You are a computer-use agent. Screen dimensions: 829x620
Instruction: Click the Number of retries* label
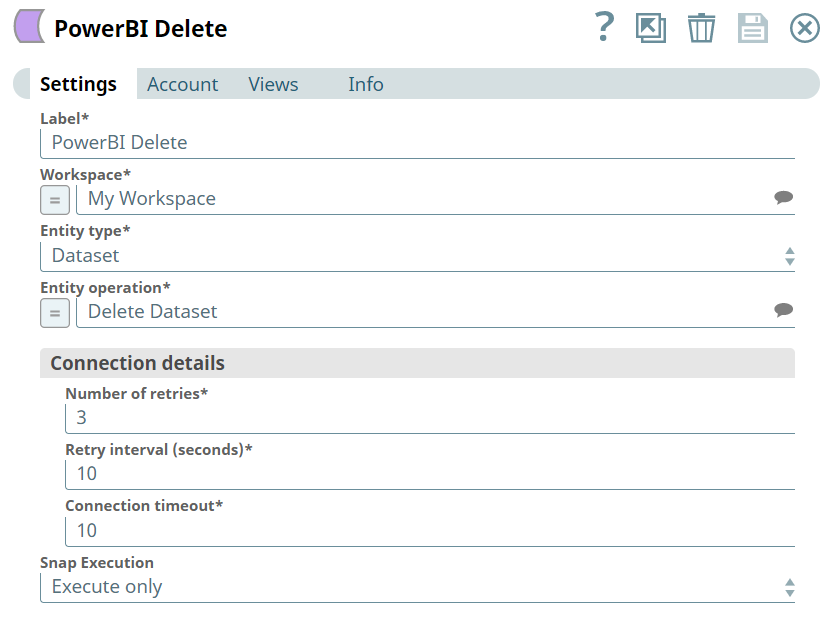136,394
